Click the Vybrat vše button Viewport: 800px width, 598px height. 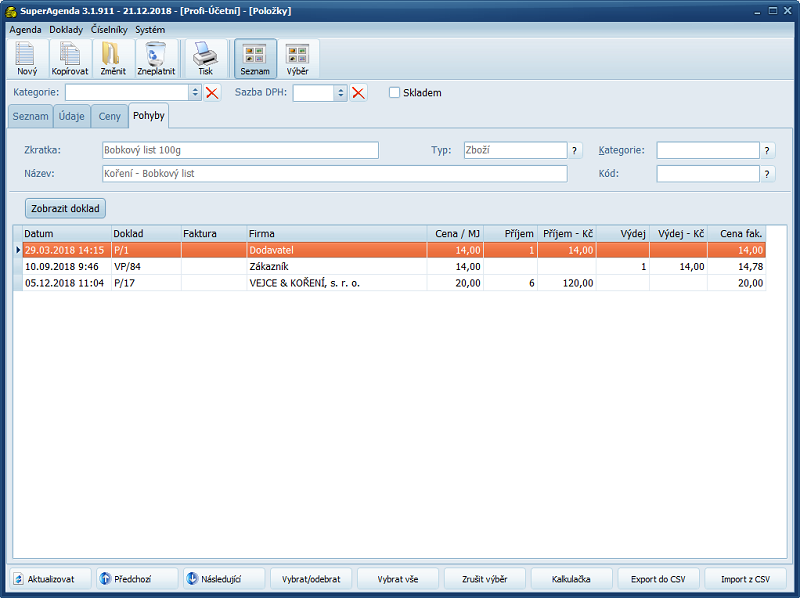click(398, 579)
